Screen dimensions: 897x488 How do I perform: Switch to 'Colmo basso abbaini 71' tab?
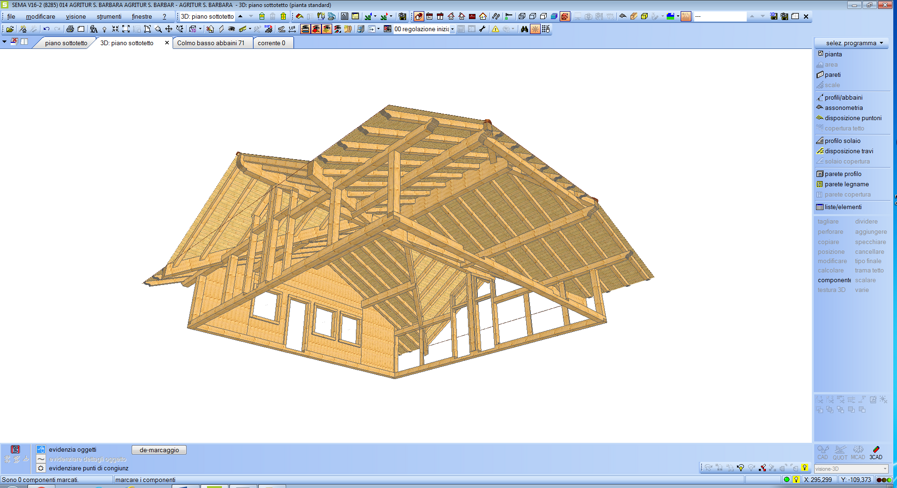210,43
